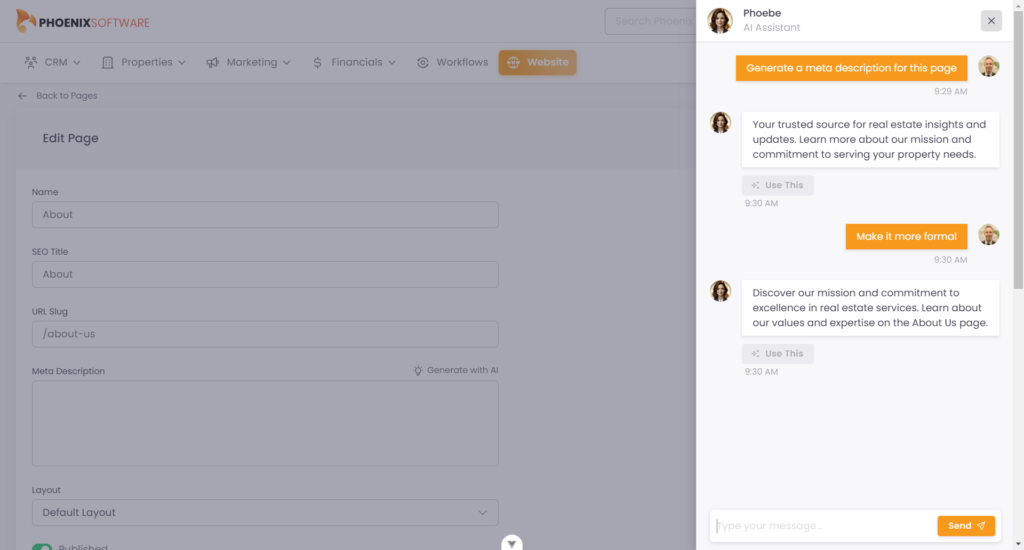This screenshot has height=550, width=1024.
Task: Open the CRM menu
Action: pyautogui.click(x=52, y=63)
